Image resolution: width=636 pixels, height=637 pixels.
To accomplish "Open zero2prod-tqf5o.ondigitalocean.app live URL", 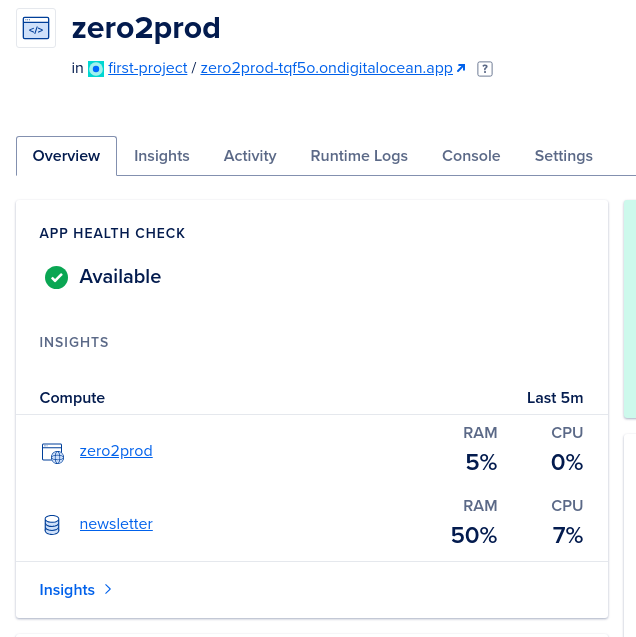I will 327,68.
